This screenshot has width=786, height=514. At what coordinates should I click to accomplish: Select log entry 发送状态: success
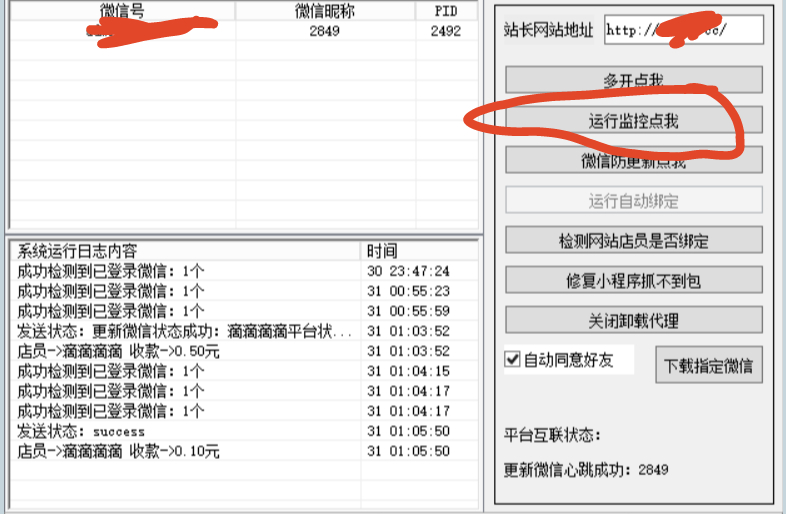(x=244, y=431)
